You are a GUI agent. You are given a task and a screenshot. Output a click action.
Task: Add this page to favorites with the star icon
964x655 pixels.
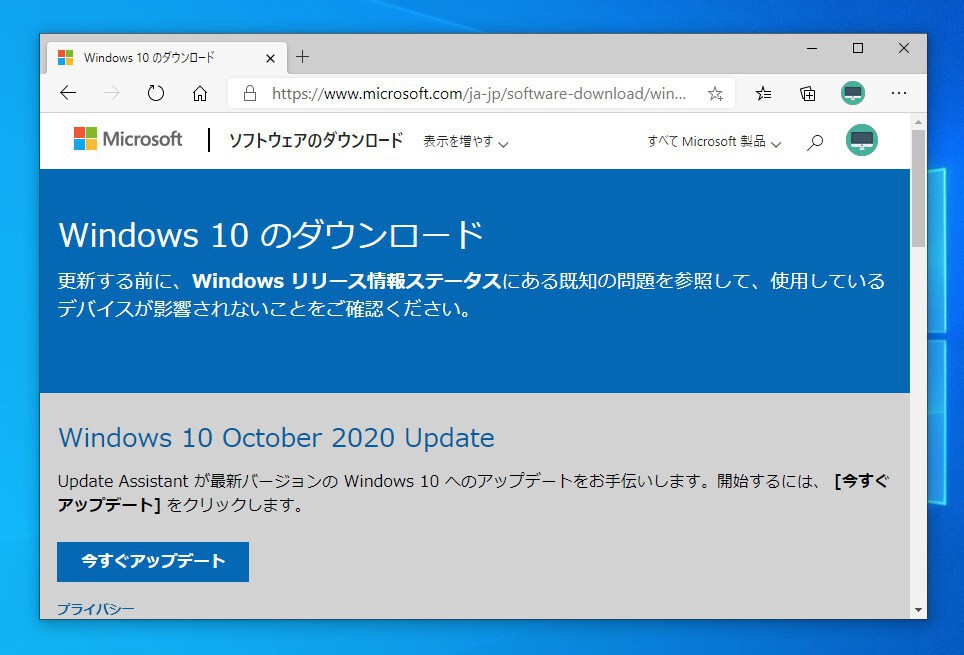point(715,93)
